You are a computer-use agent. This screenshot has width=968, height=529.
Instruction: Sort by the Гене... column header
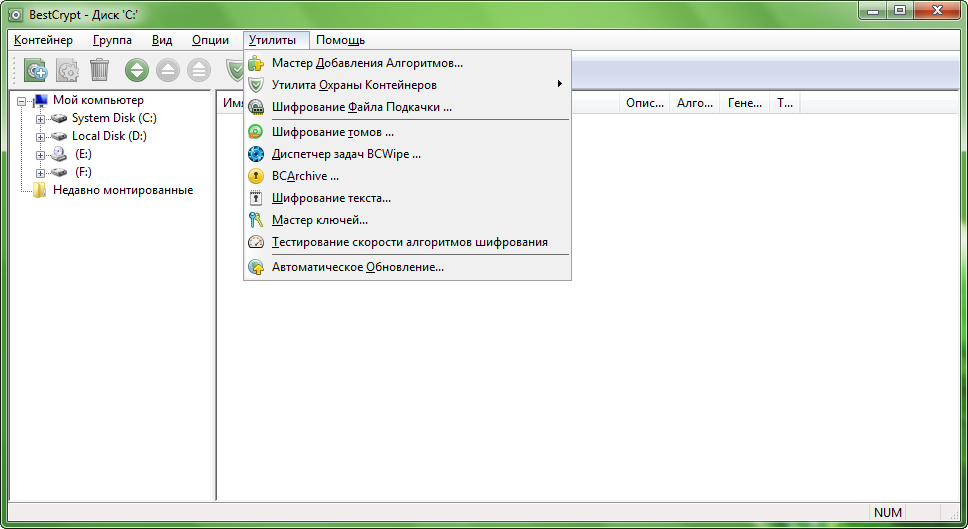click(x=745, y=103)
